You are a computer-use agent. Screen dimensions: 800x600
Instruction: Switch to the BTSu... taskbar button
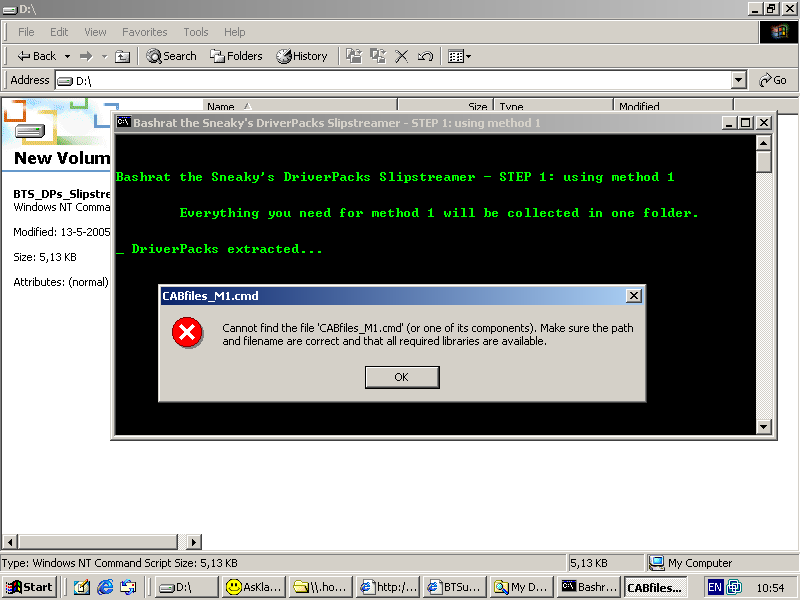click(455, 587)
